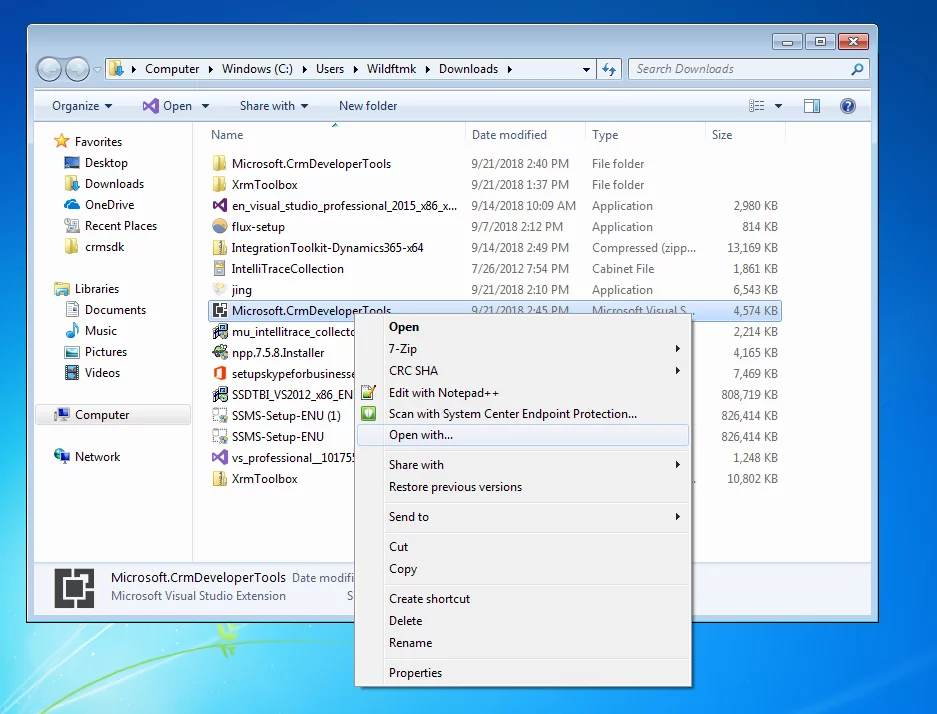Open recent pages dropdown beside Forward button
The image size is (937, 714).
pos(97,70)
